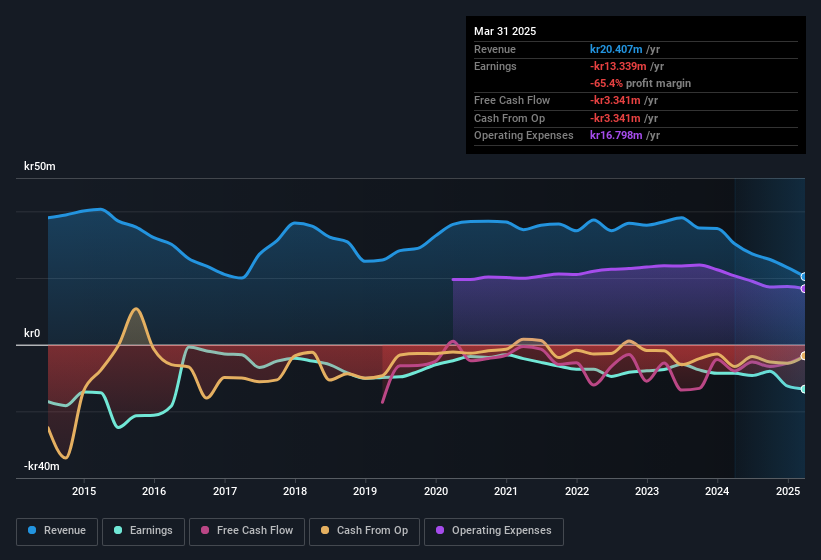Click the -kr40m y-axis label
The height and width of the screenshot is (560, 821).
click(x=41, y=466)
